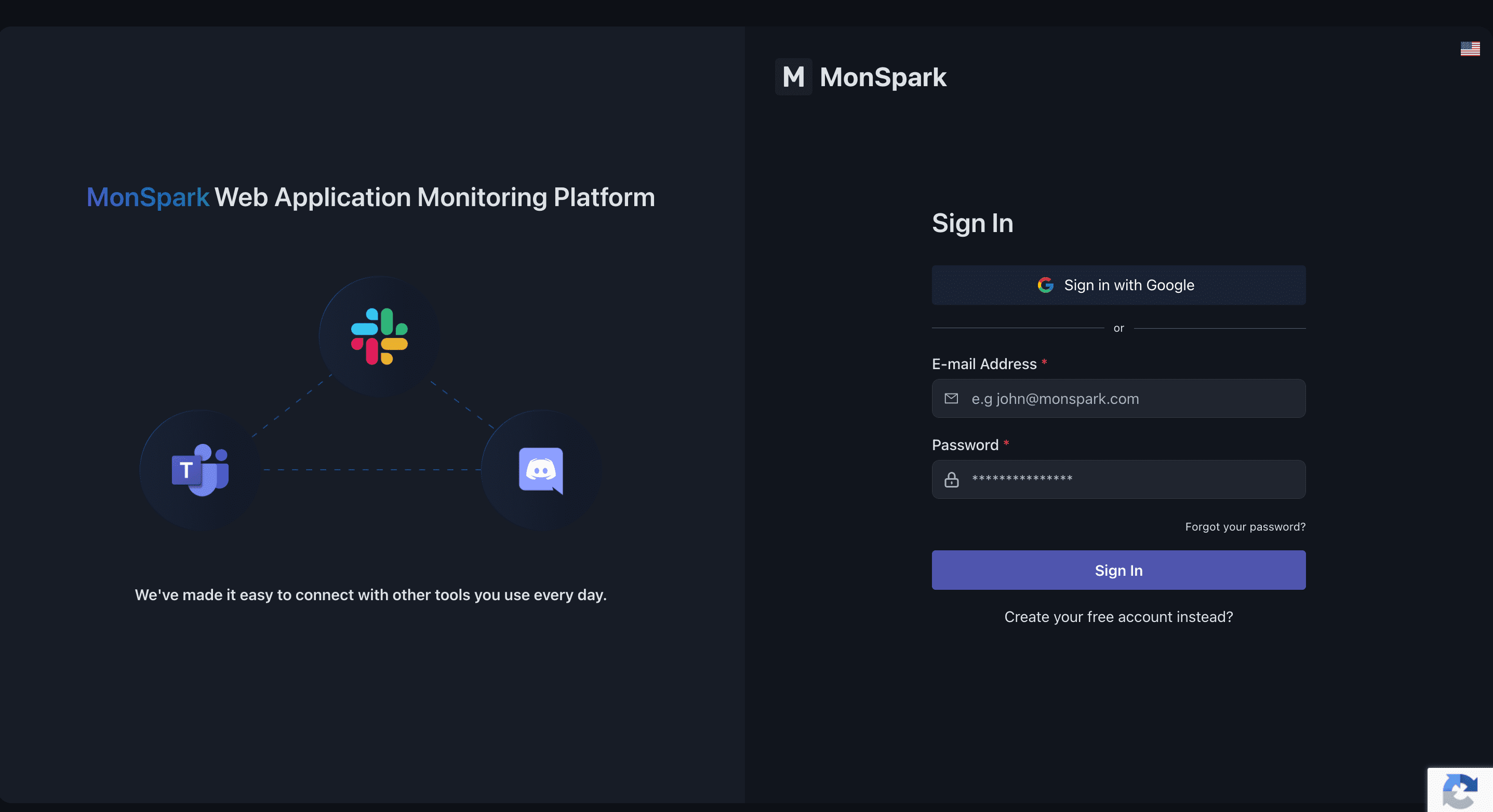Open Forgot your password link
1493x812 pixels.
(x=1244, y=526)
